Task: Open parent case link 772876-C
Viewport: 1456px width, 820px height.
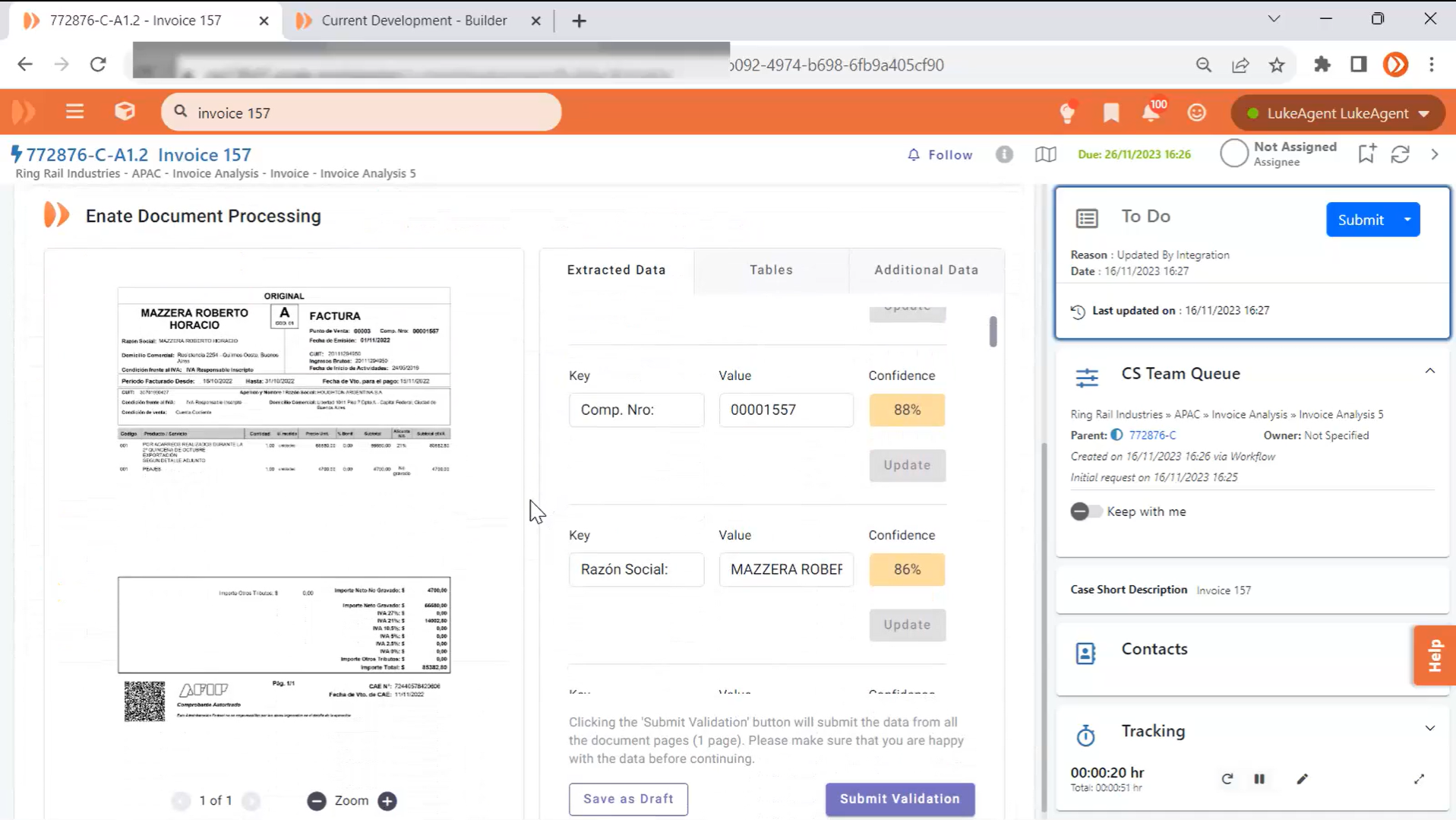Action: tap(1152, 435)
